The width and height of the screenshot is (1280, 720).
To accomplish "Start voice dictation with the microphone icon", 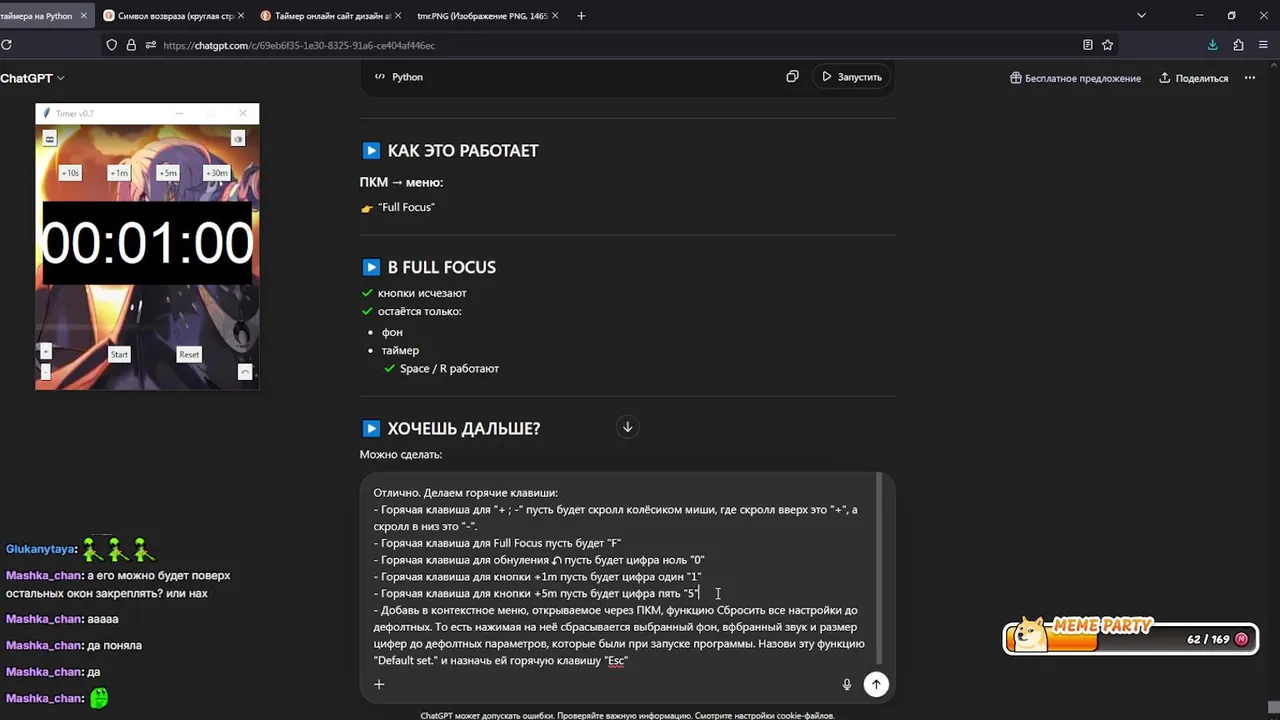I will 847,684.
